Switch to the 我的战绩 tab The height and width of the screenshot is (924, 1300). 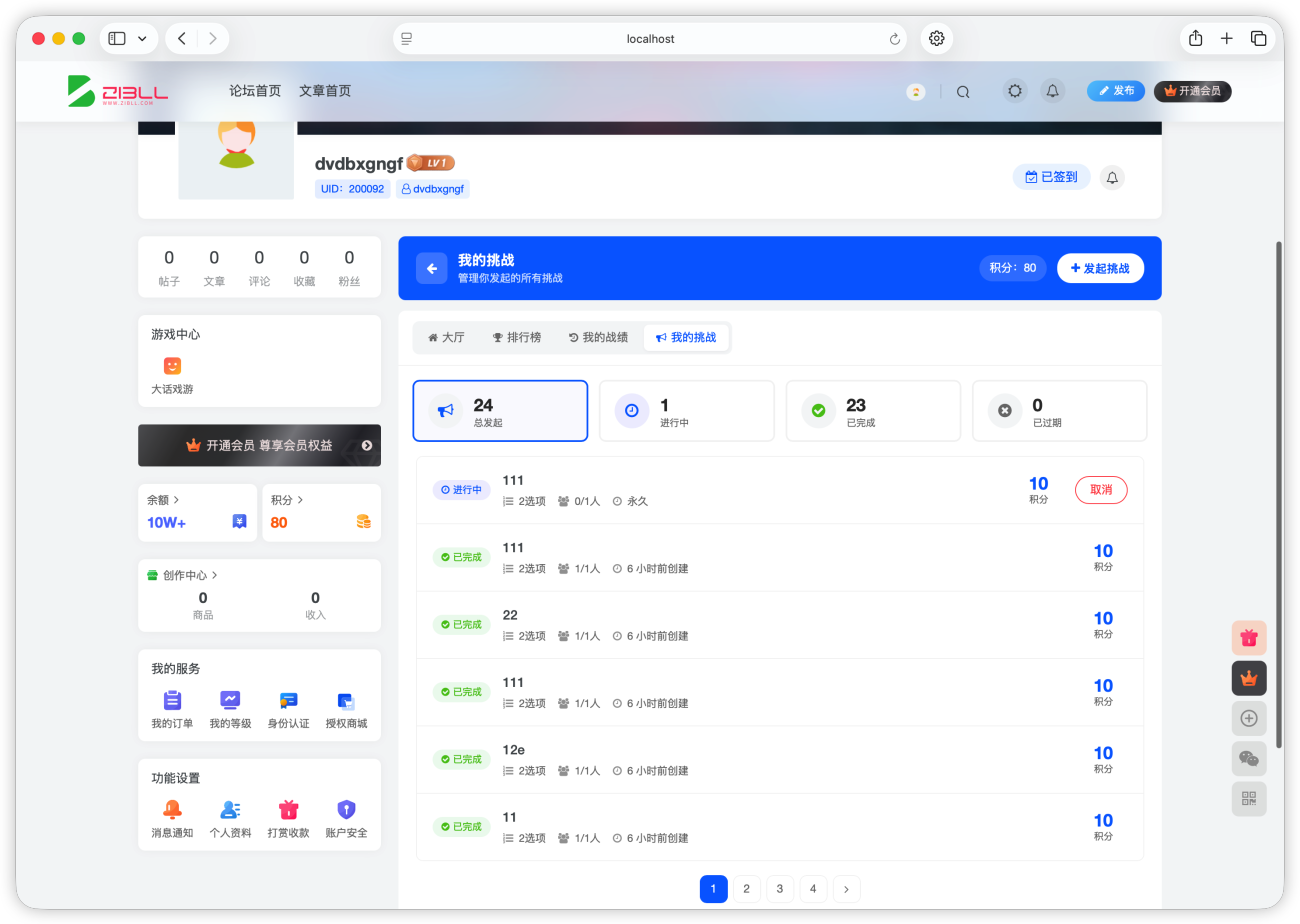click(x=598, y=338)
